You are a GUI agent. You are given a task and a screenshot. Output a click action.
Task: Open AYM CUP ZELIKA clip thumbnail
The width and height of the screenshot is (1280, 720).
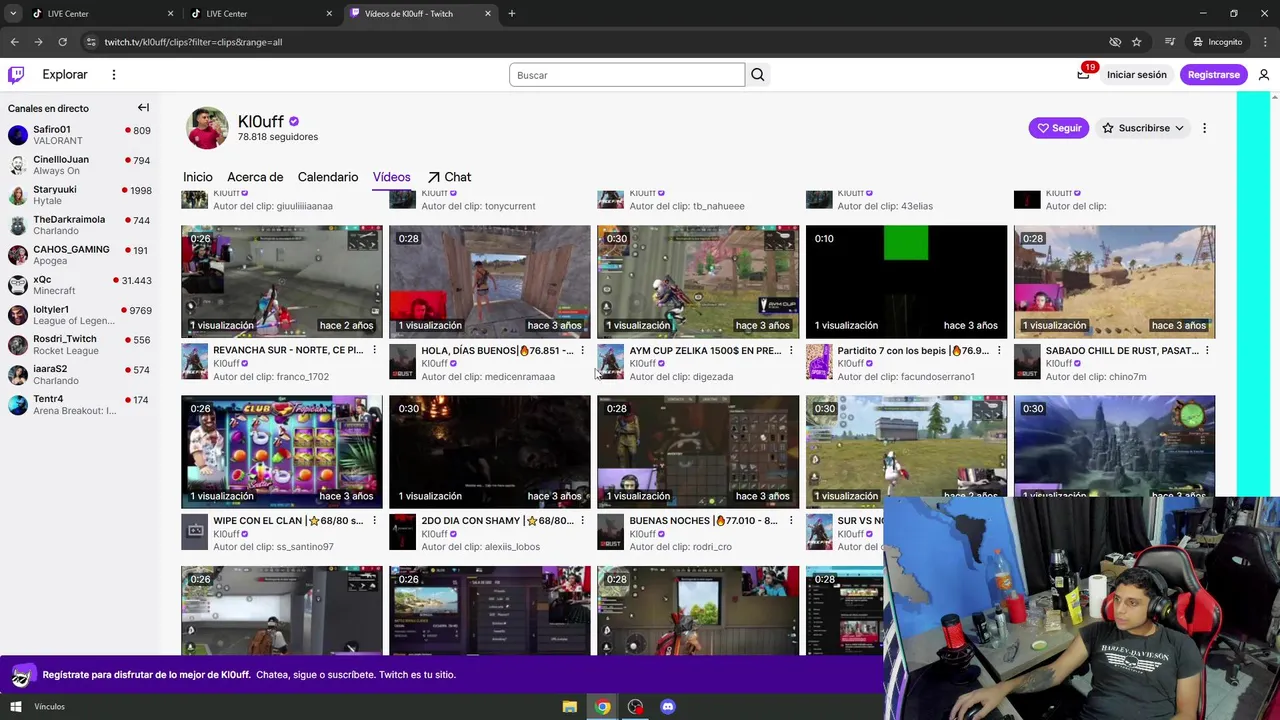[698, 282]
